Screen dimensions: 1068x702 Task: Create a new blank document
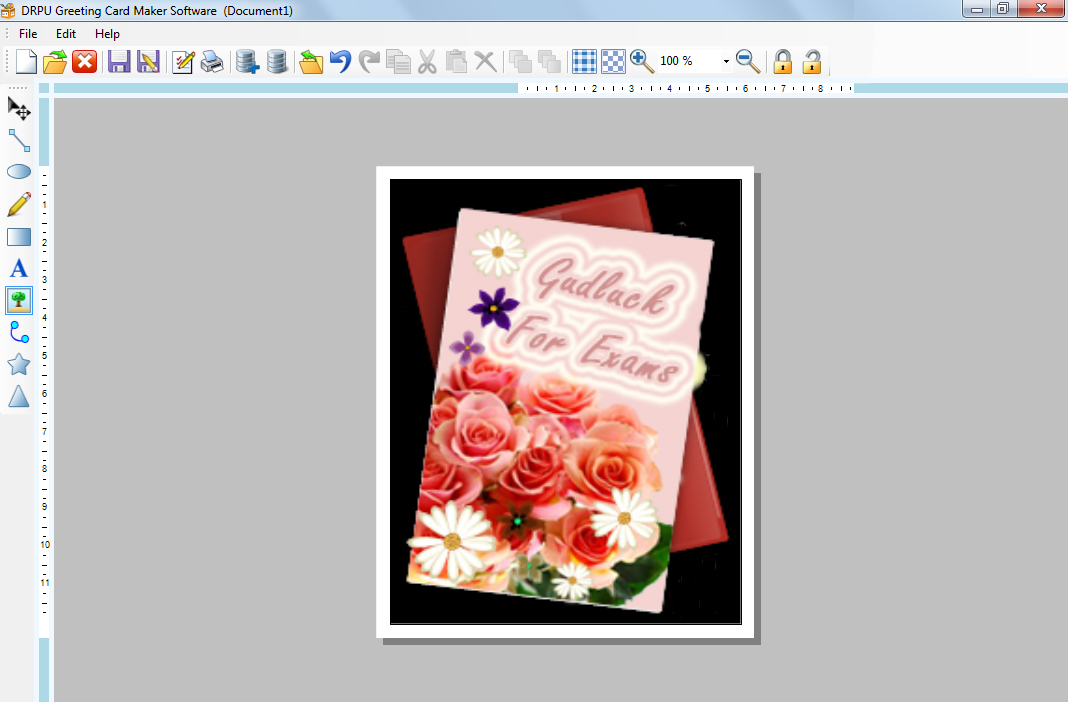coord(26,61)
